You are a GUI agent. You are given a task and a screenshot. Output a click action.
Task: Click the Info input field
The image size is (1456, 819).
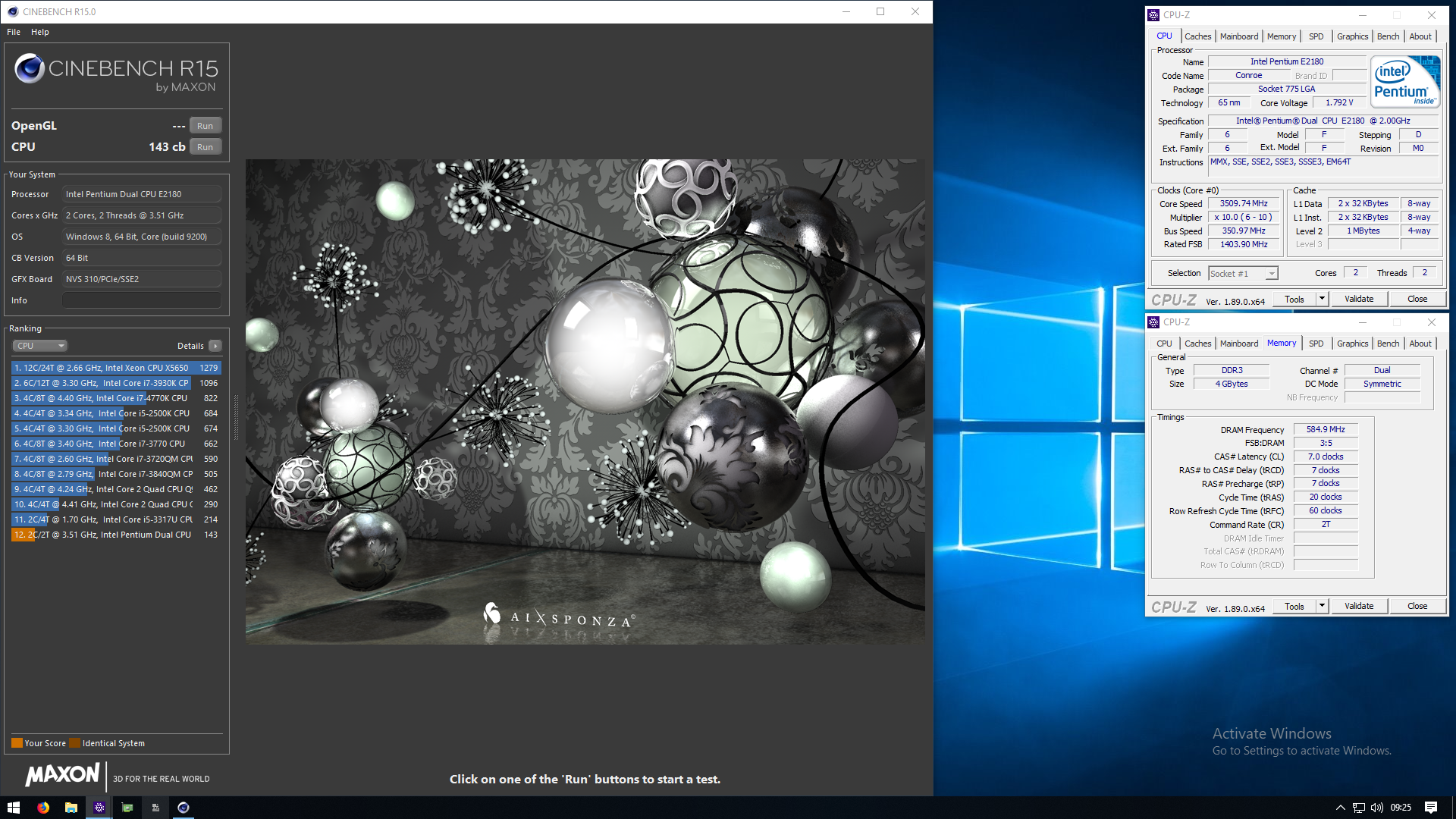tap(142, 300)
